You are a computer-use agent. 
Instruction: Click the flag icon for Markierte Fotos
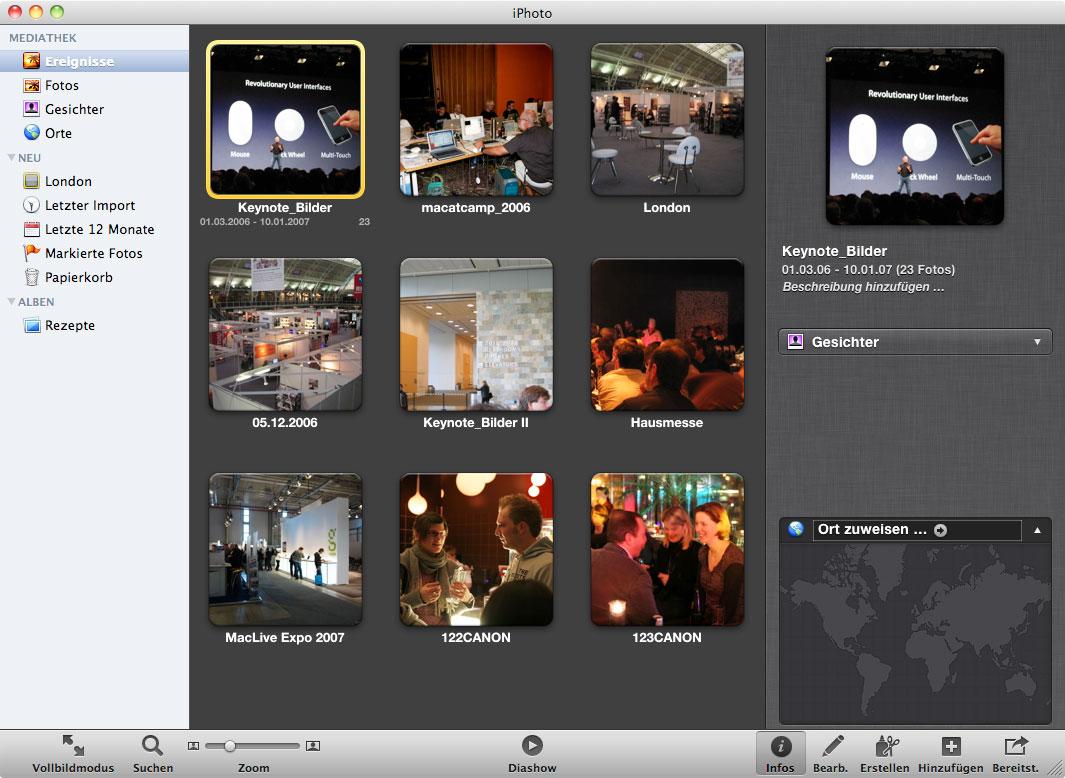(31, 253)
